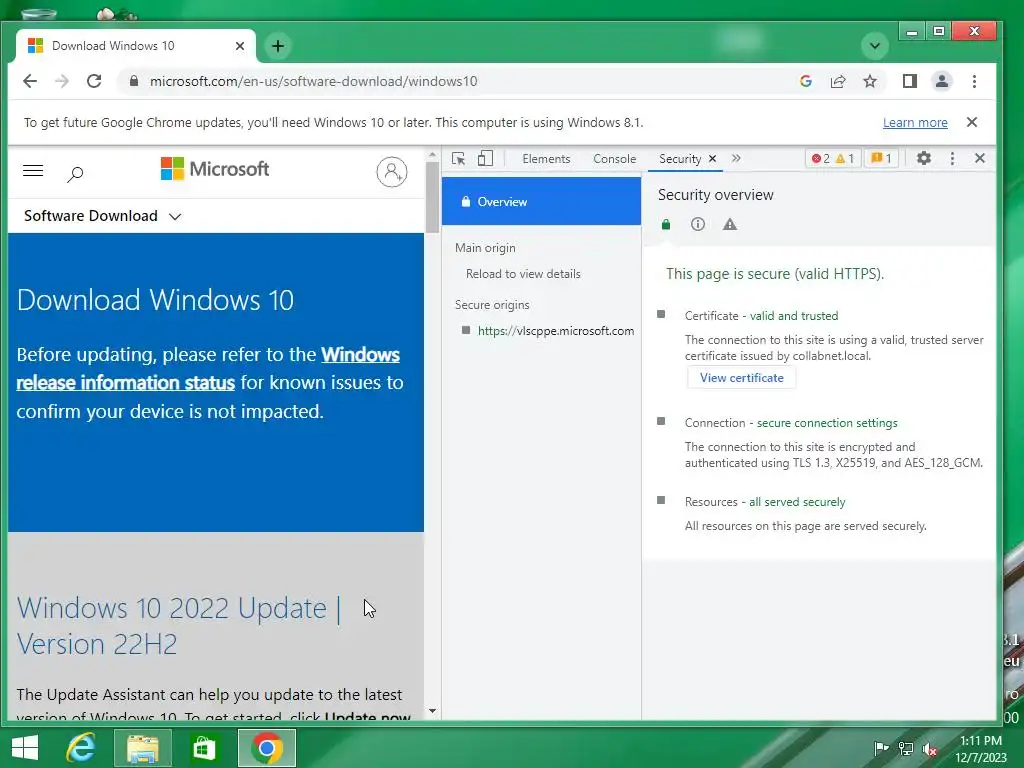Open the Learn more link about Chrome updates
1024x768 pixels.
(x=915, y=122)
